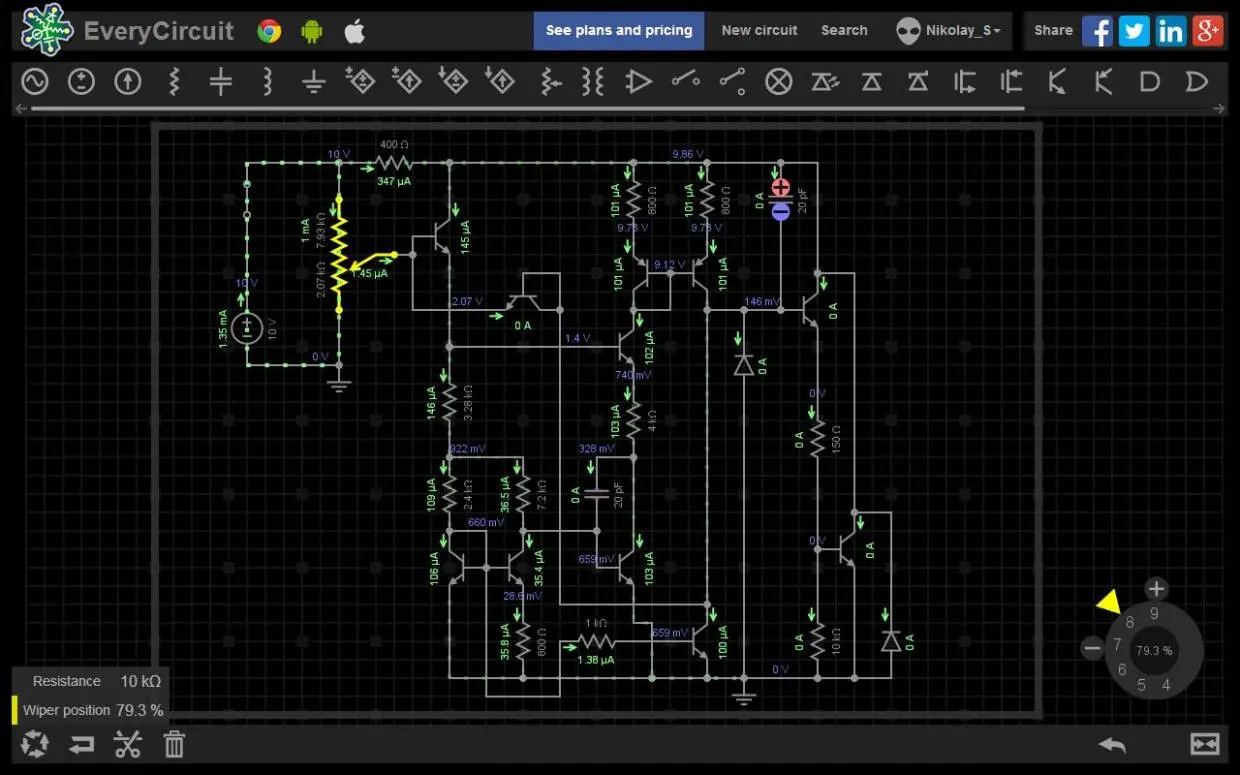Add a capacitor from component toolbar
Viewport: 1240px width, 775px height.
point(221,82)
